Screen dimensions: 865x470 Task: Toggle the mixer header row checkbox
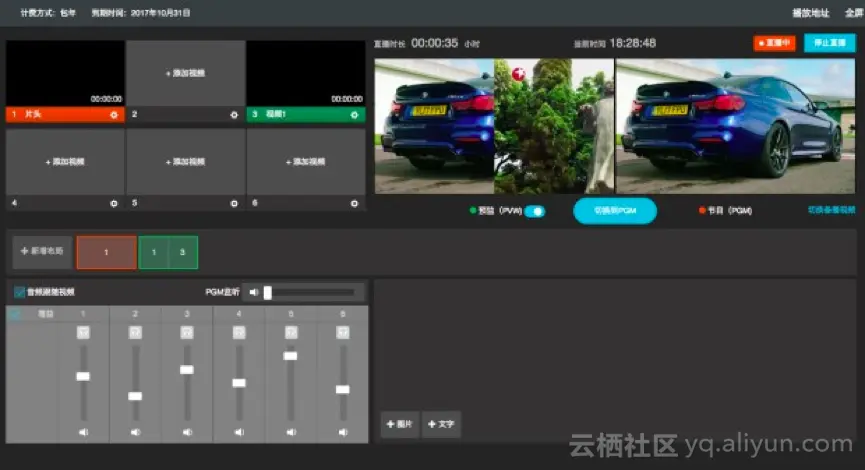(15, 314)
